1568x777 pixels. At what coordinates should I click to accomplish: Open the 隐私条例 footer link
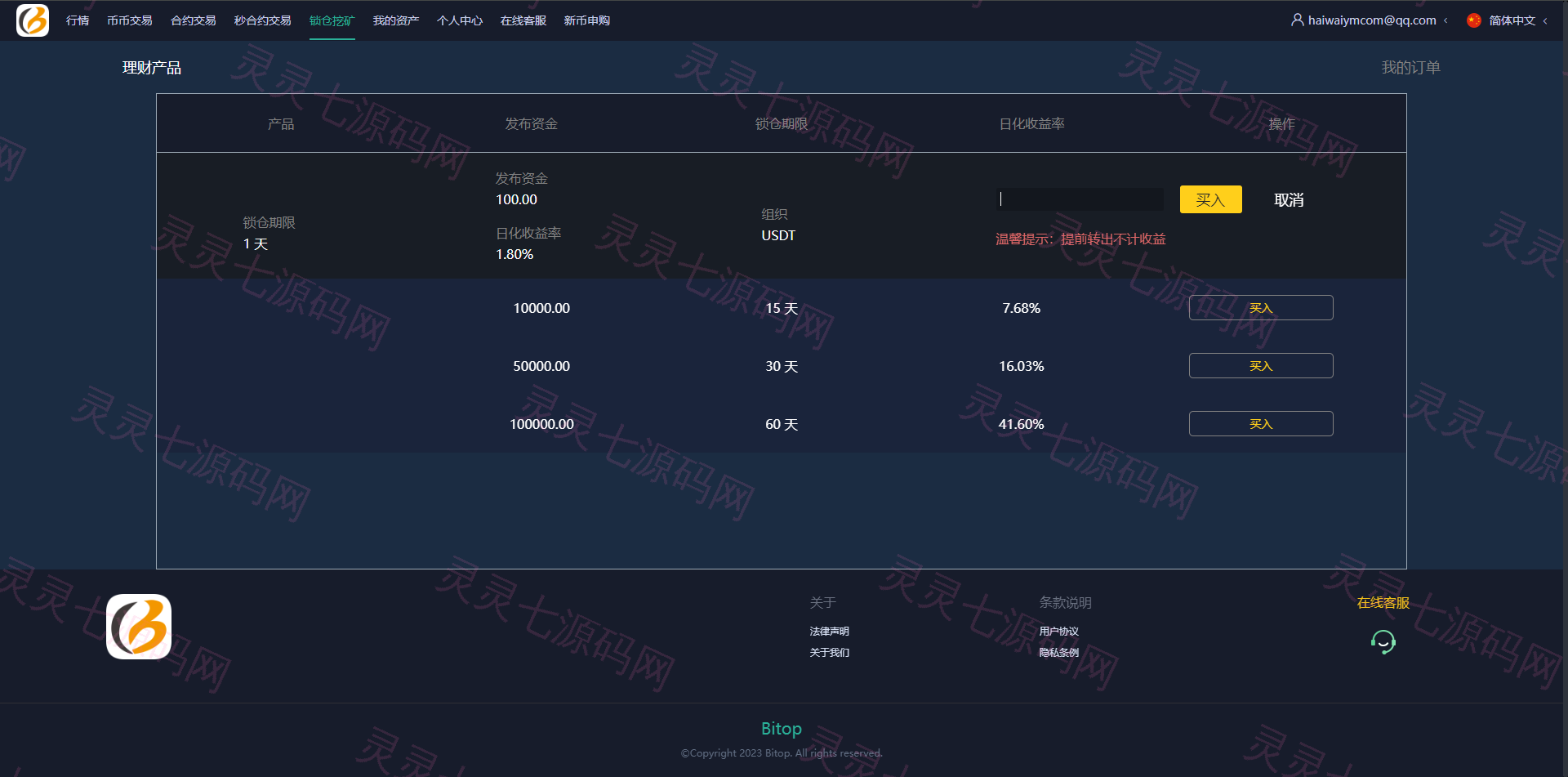pyautogui.click(x=1059, y=653)
